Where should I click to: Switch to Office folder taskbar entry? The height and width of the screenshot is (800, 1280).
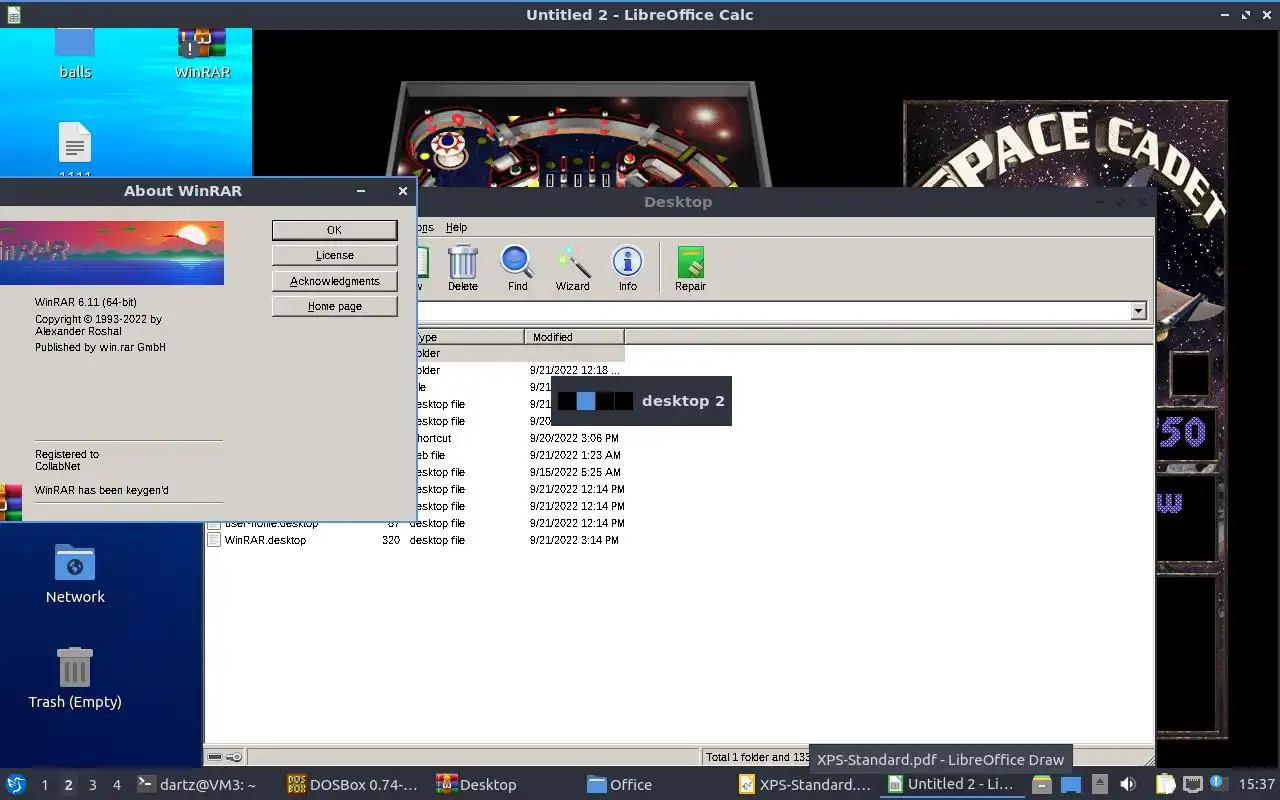tap(655, 785)
